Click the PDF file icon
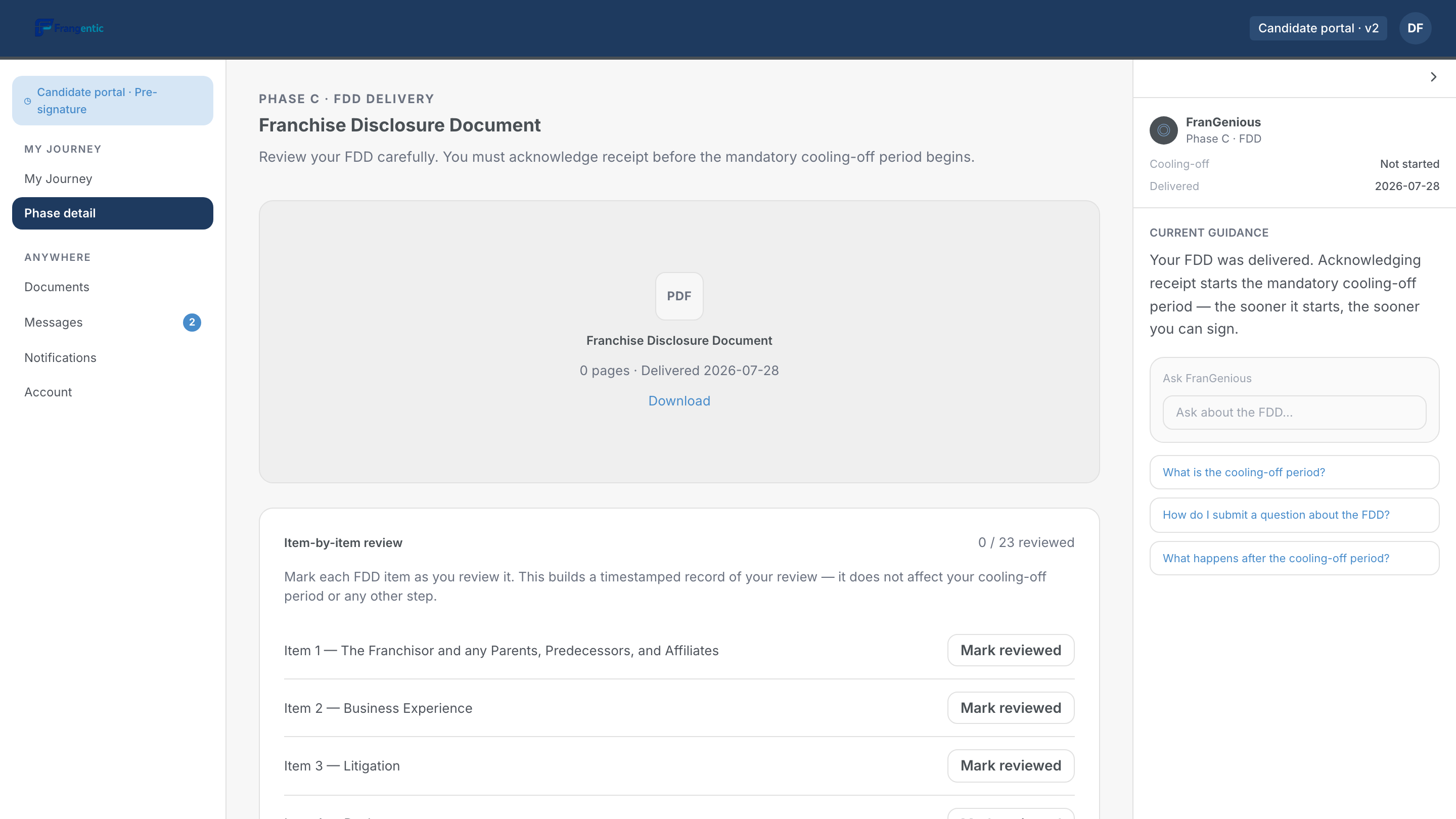 [x=679, y=296]
